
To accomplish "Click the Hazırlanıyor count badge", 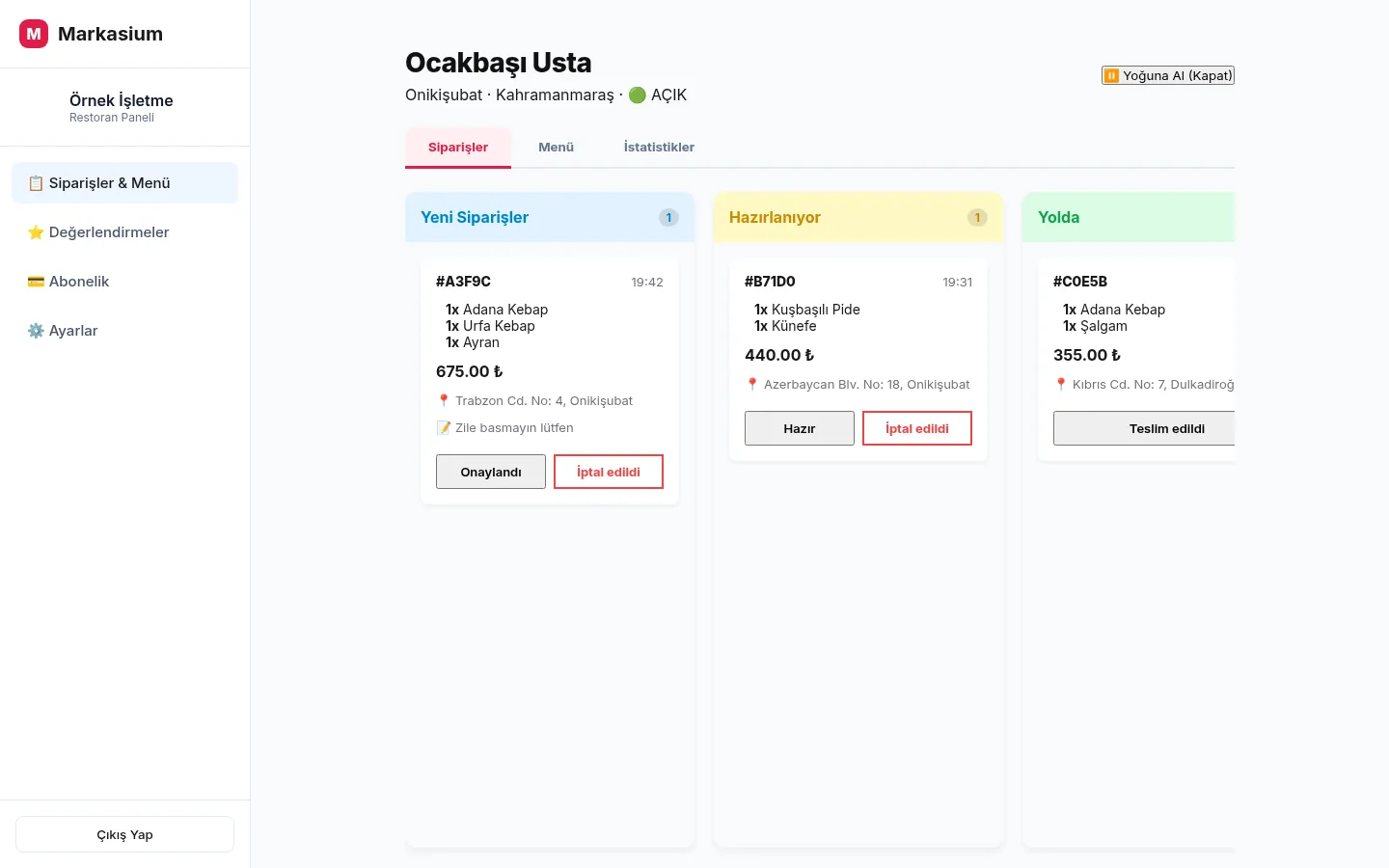I will [x=977, y=218].
